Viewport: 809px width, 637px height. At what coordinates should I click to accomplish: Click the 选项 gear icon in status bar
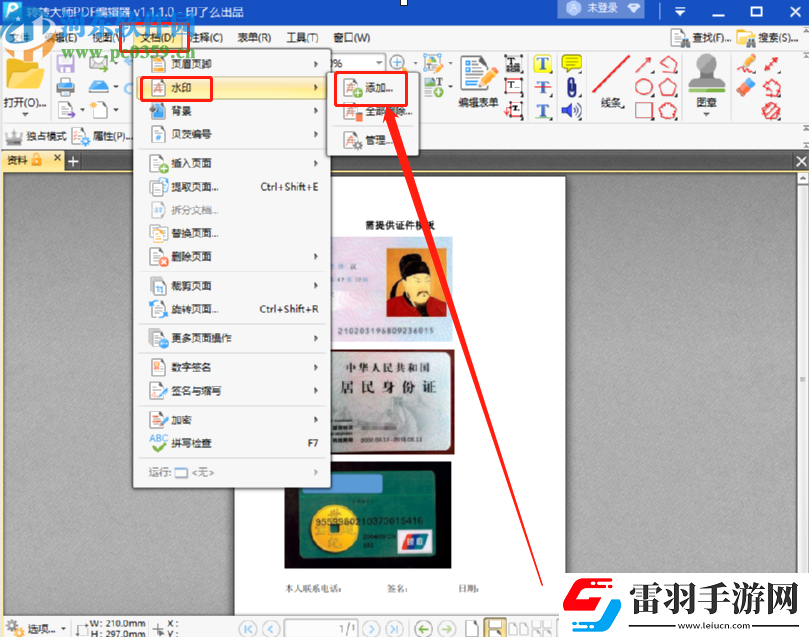coord(14,628)
